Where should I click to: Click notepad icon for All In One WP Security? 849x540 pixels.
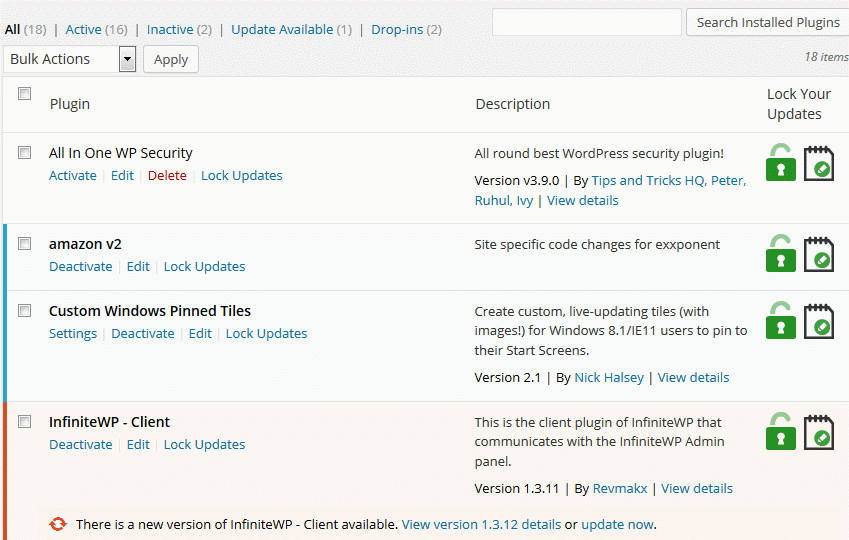(x=818, y=162)
